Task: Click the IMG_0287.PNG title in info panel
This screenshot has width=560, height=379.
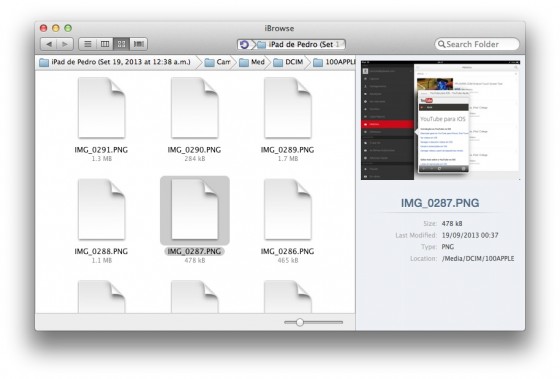Action: (440, 203)
